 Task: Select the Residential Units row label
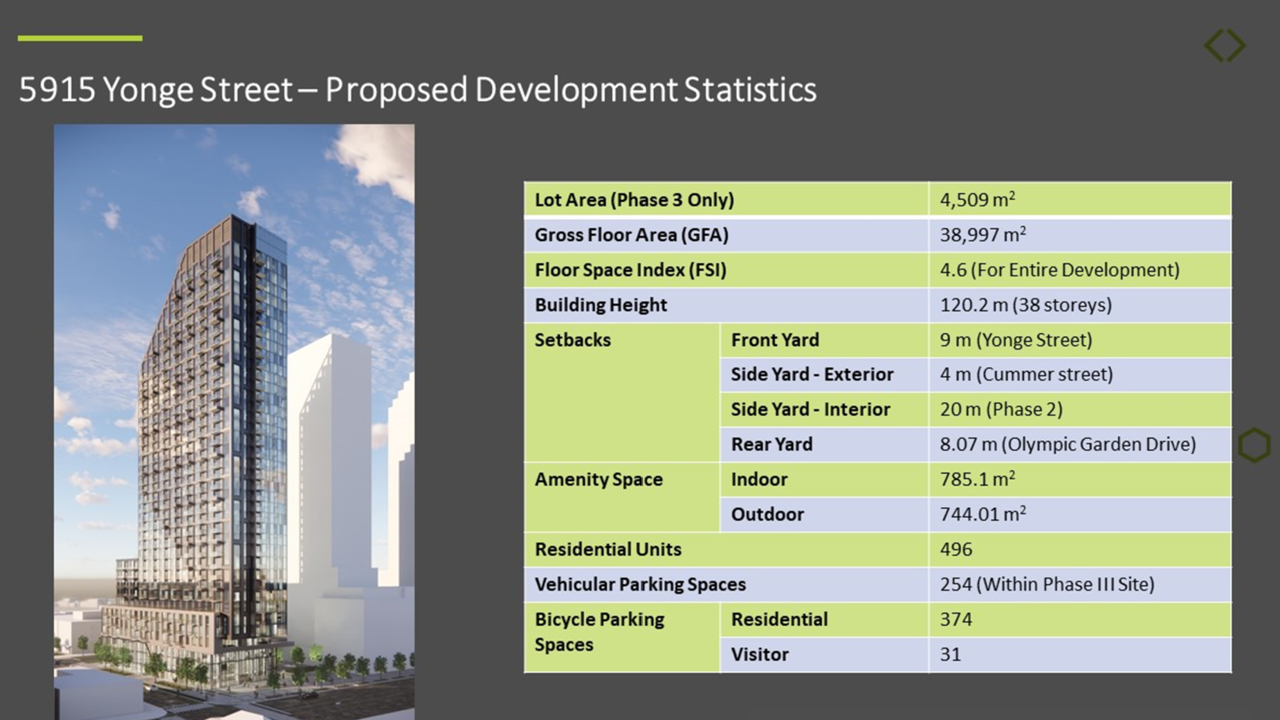tap(608, 549)
